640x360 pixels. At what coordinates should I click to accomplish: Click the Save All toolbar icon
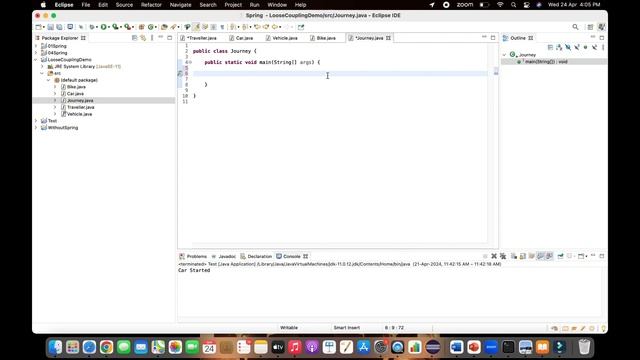[59, 27]
